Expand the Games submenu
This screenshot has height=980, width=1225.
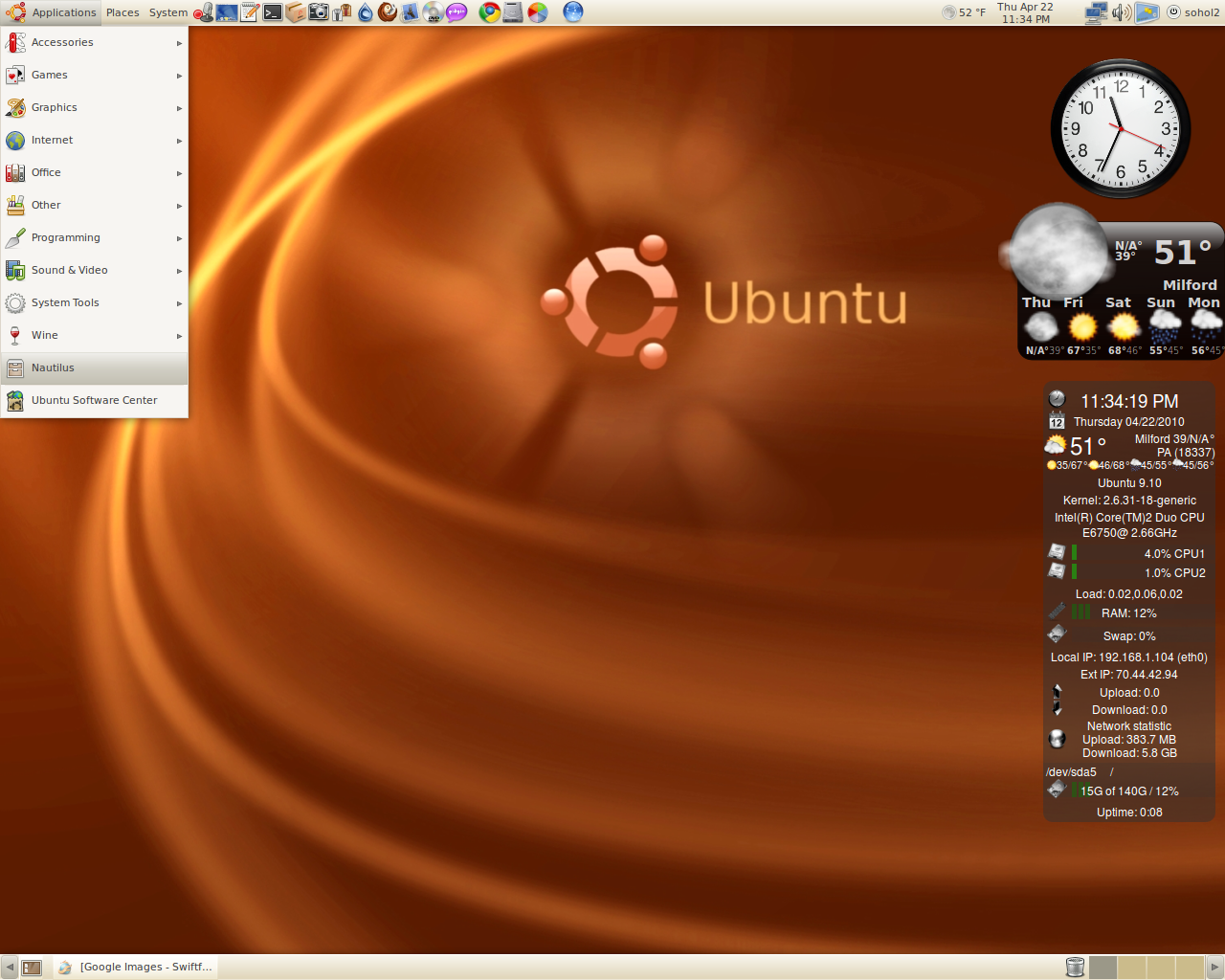(x=94, y=75)
